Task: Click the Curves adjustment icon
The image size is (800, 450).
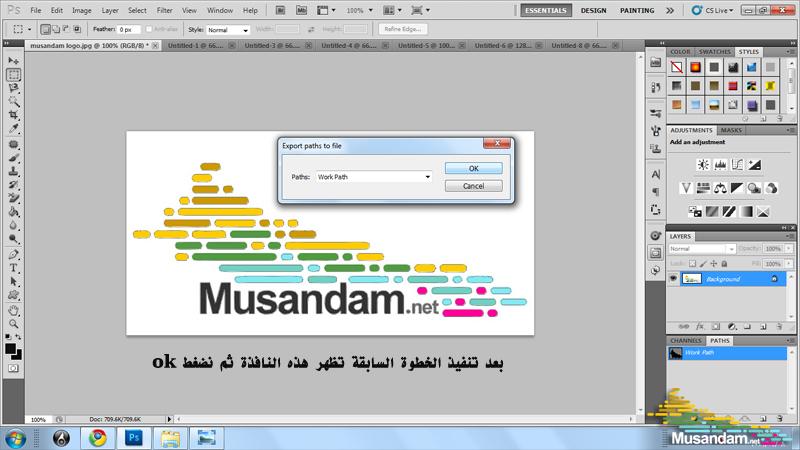Action: tap(737, 164)
